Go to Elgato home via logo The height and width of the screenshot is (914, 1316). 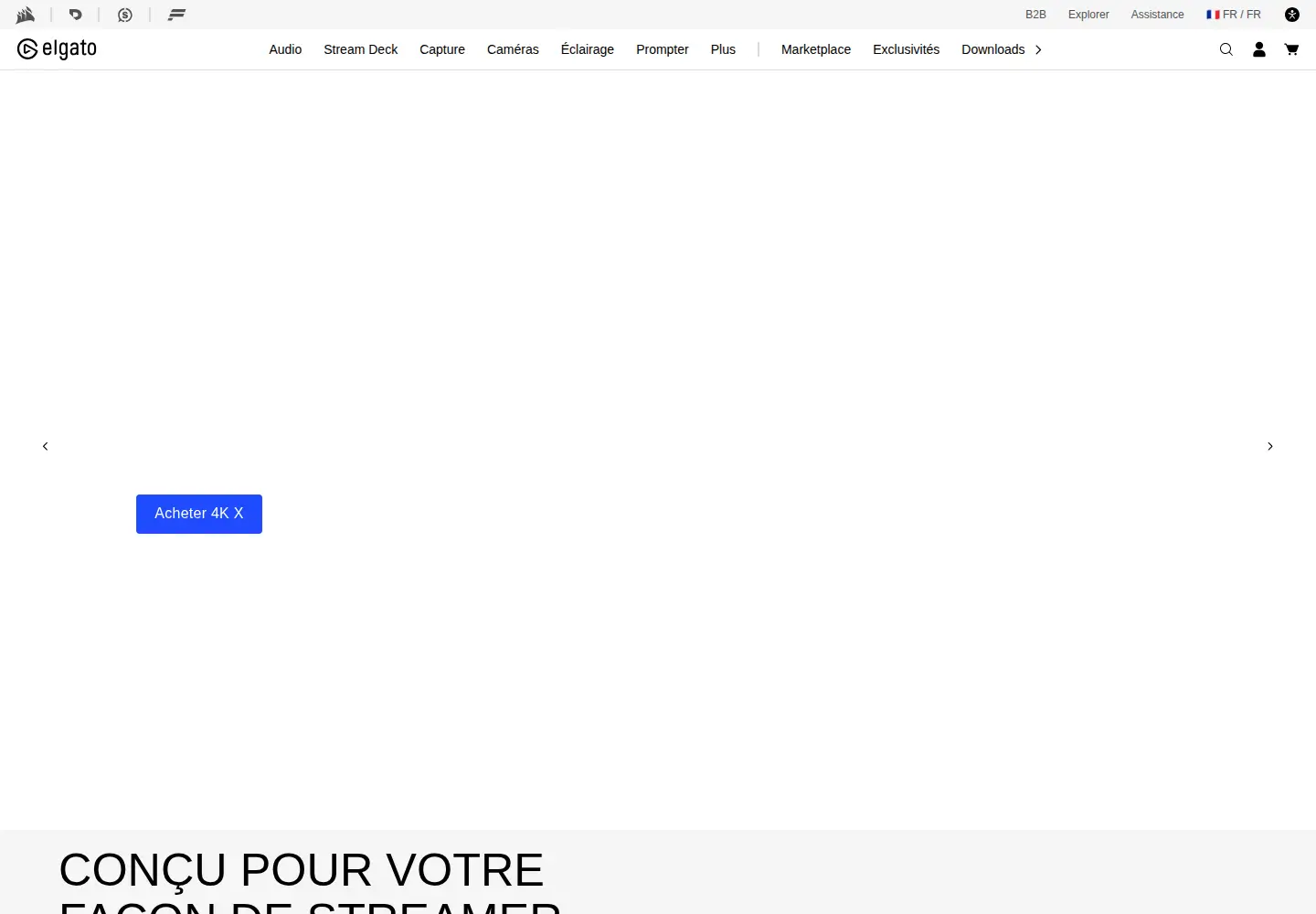(x=57, y=49)
